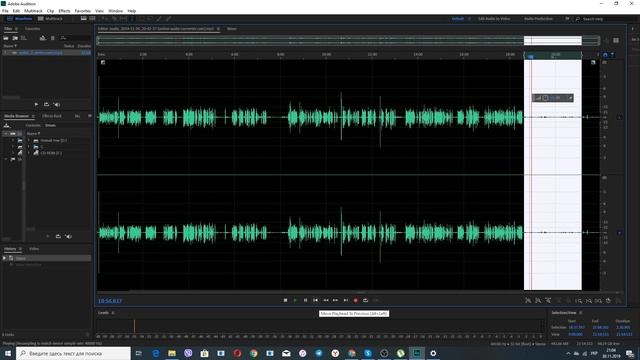Click Play button in Media Browser preview
Viewport: 640px width, 360px height.
pos(48,236)
